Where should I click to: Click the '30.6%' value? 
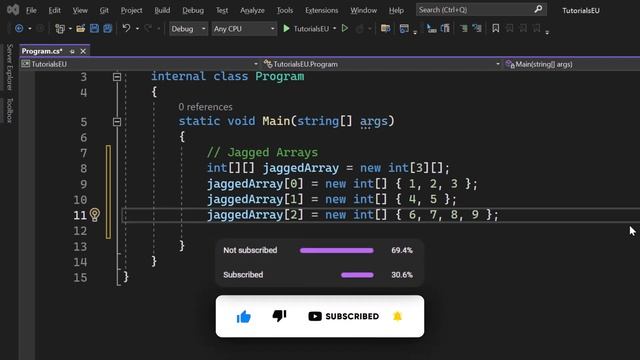[x=402, y=275]
